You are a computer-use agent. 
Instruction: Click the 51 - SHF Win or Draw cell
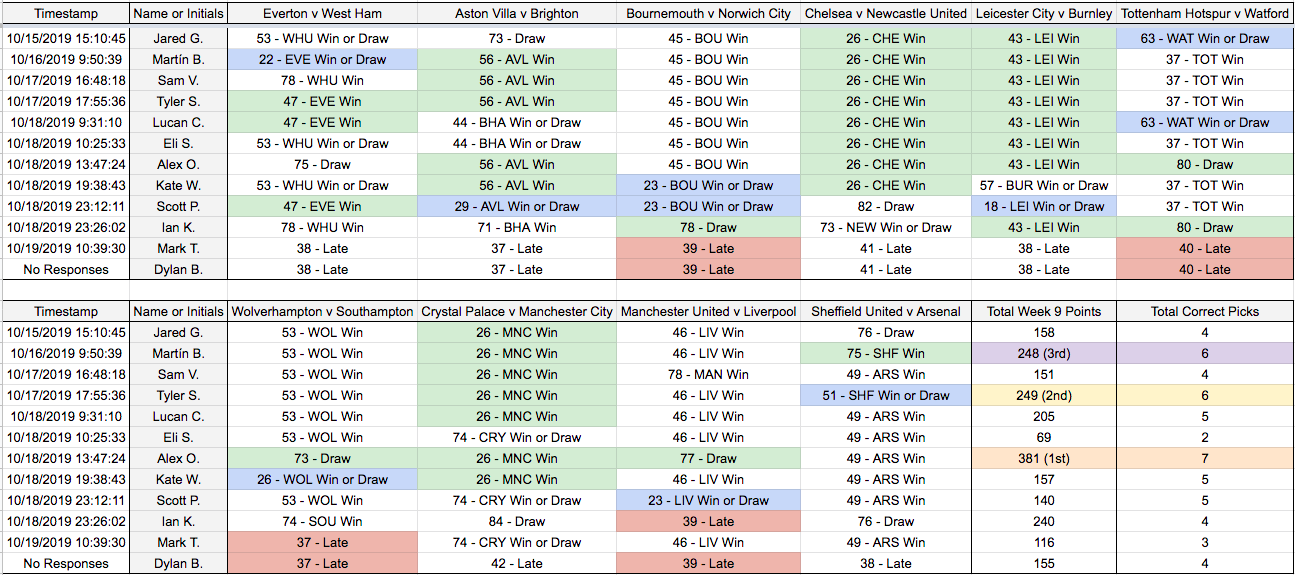point(886,396)
